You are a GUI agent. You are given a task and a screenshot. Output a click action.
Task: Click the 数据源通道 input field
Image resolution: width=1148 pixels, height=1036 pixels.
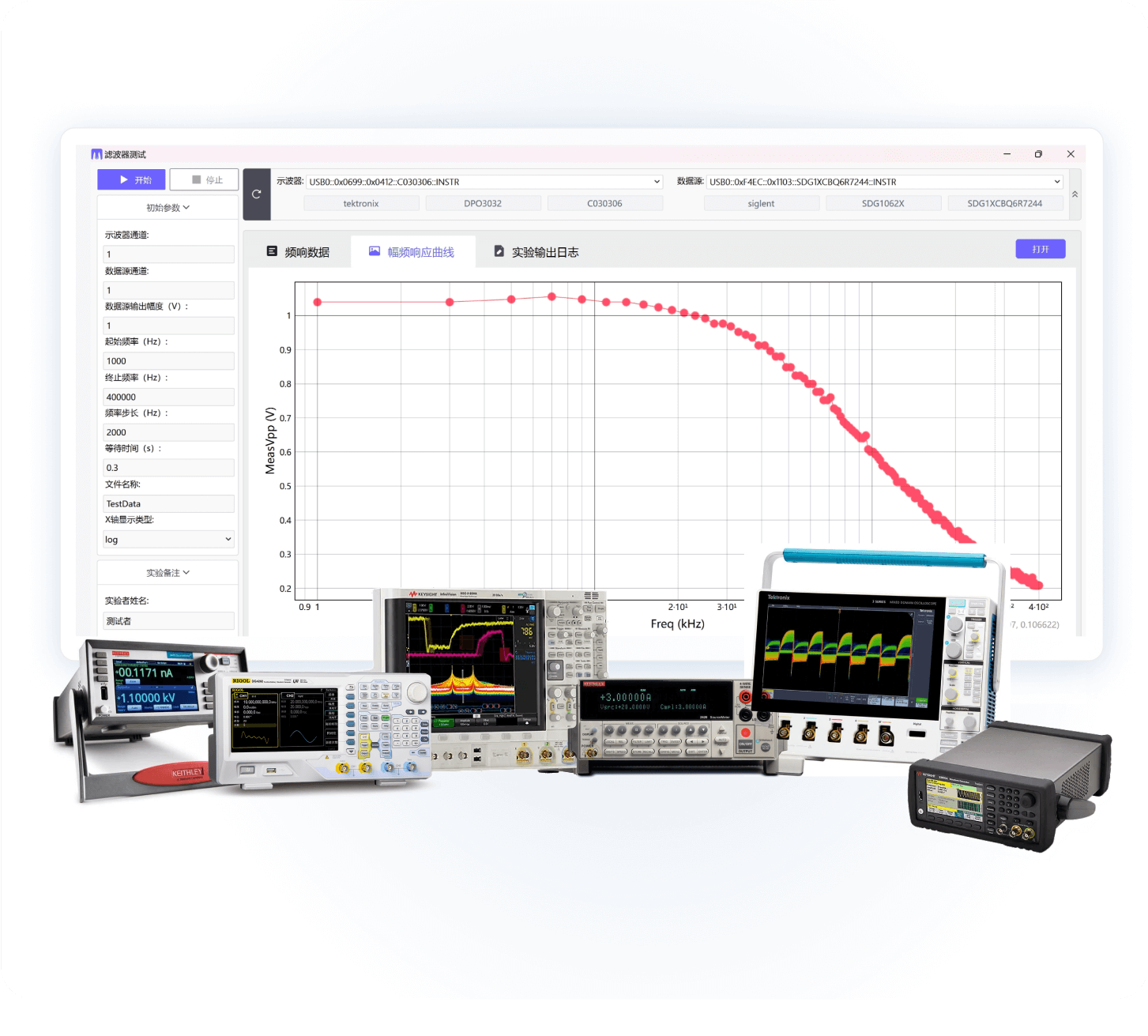(x=168, y=290)
